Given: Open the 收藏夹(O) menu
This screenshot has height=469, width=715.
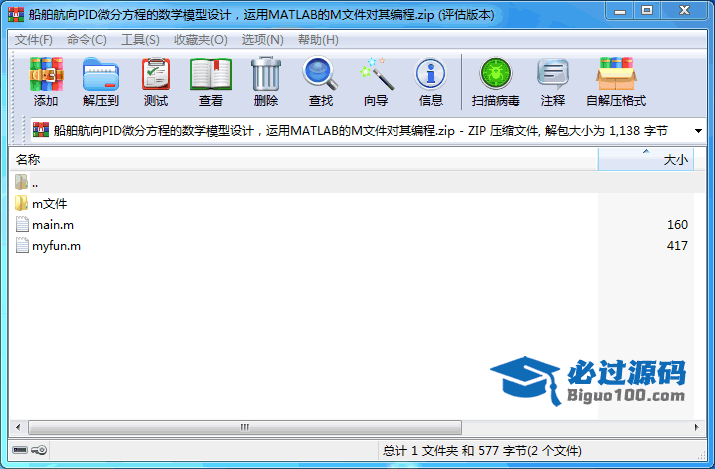Looking at the screenshot, I should tap(200, 40).
